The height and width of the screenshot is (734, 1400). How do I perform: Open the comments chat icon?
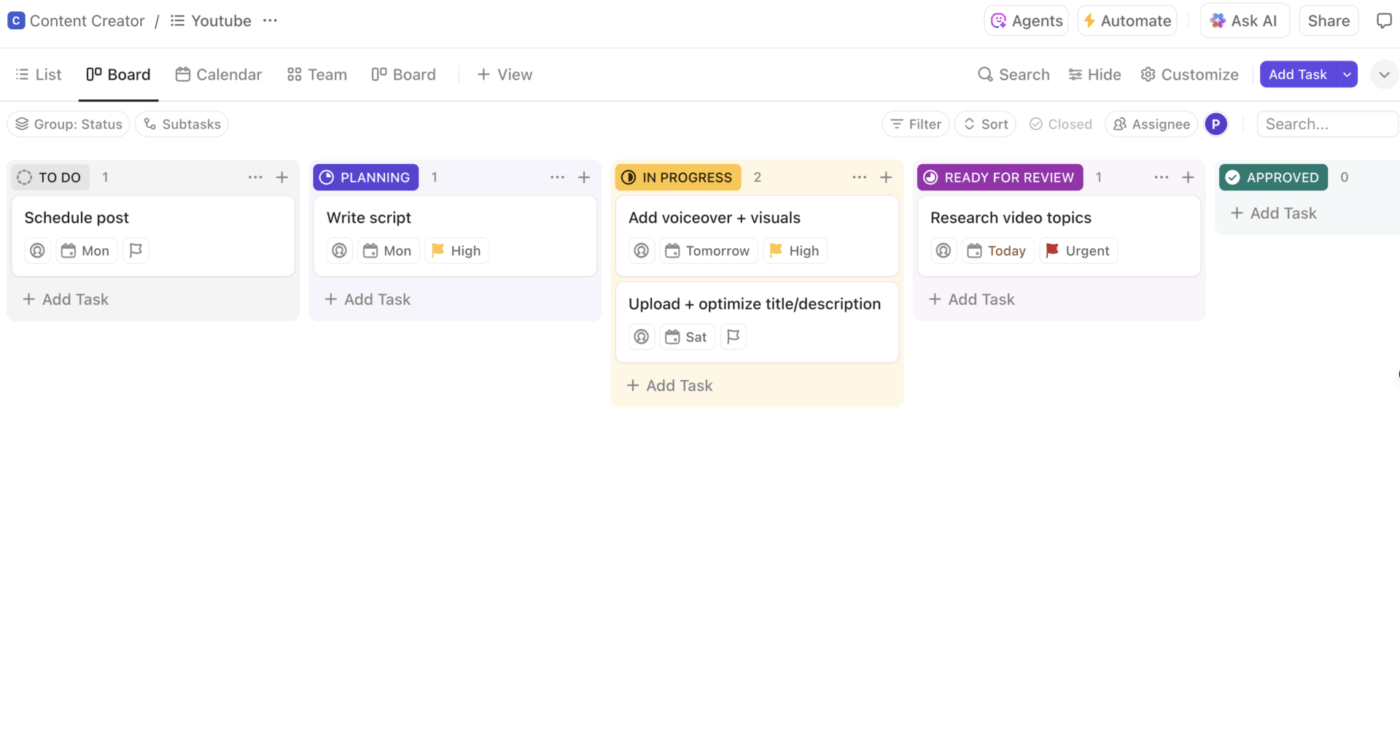1384,20
